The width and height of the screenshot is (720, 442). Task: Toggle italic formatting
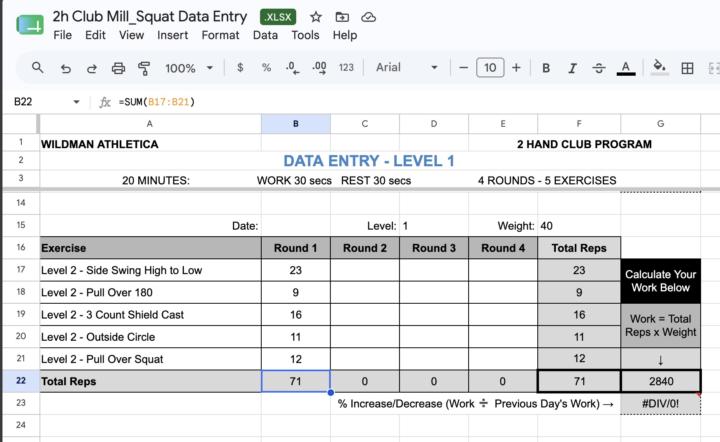pyautogui.click(x=572, y=68)
